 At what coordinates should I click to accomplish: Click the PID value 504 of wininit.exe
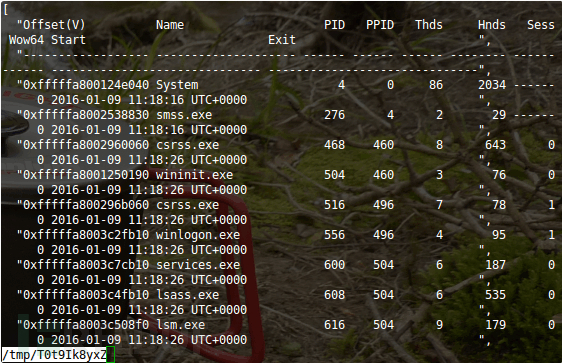pyautogui.click(x=334, y=175)
